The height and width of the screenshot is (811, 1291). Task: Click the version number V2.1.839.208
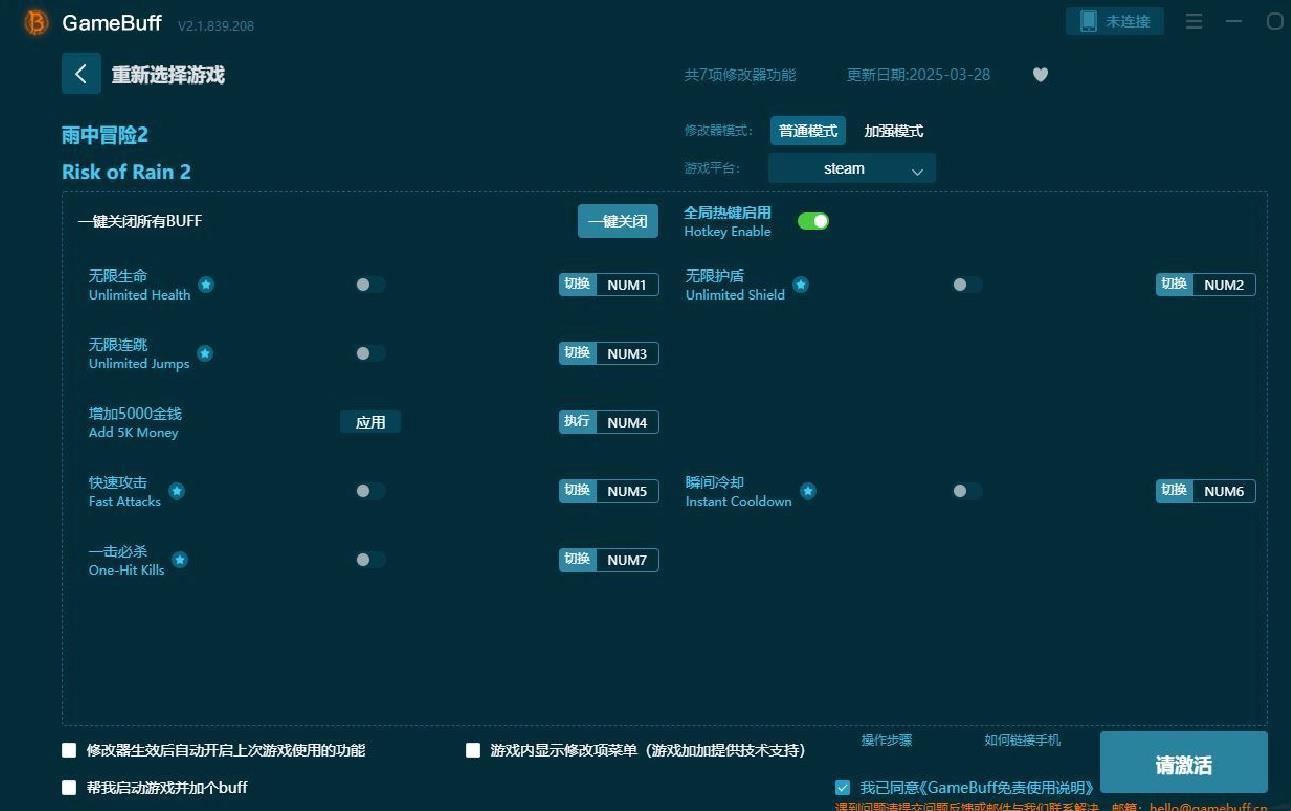[x=216, y=26]
